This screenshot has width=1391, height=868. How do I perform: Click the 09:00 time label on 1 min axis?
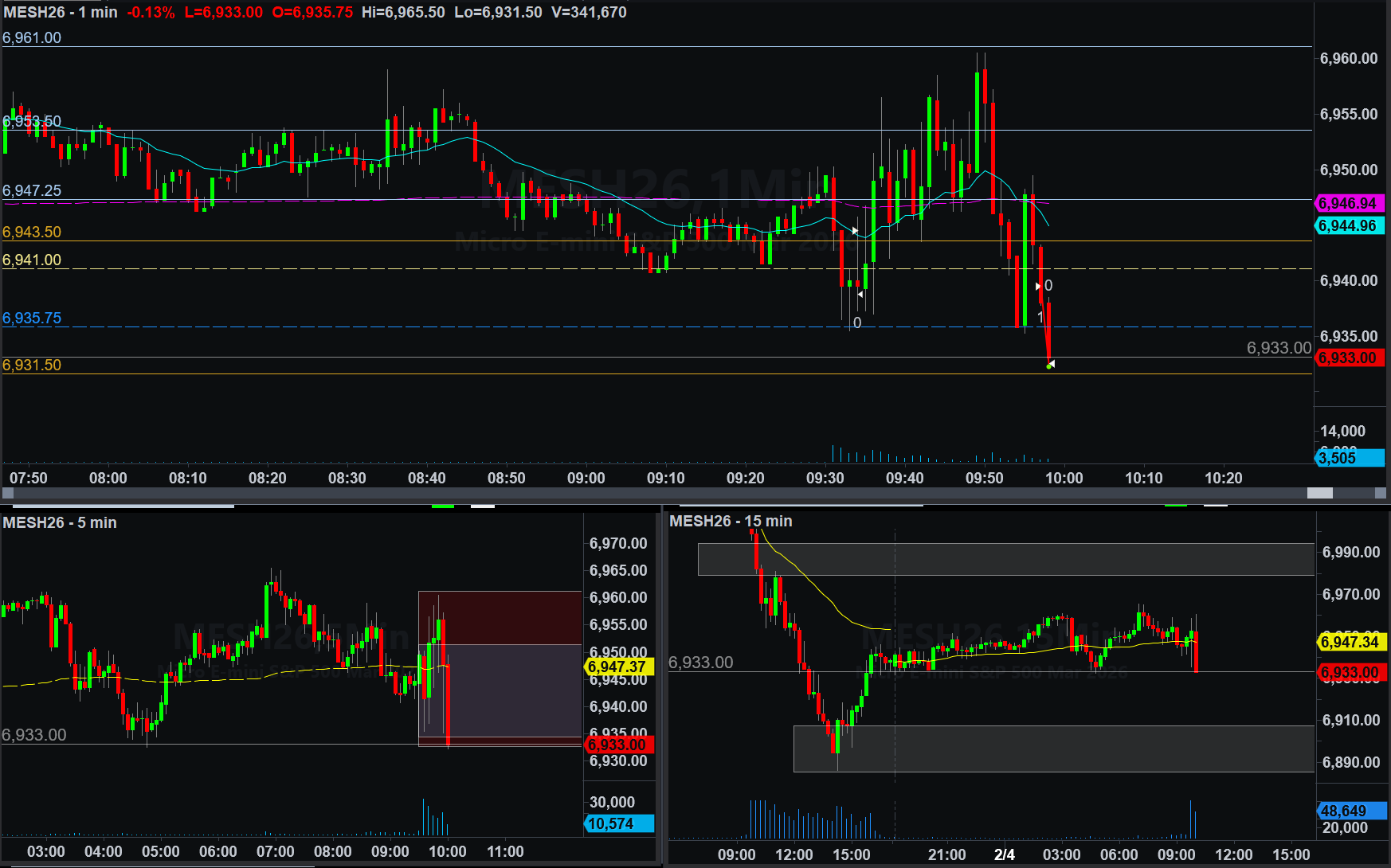coord(586,478)
